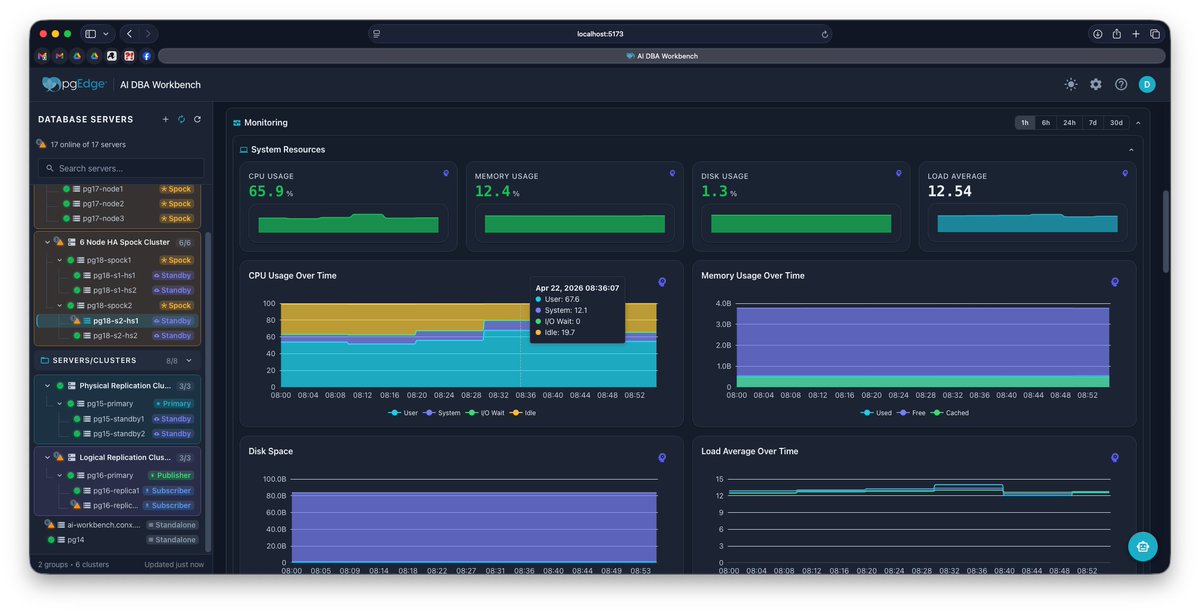This screenshot has height=613, width=1200.
Task: Toggle System series in CPU chart legend
Action: (442, 413)
